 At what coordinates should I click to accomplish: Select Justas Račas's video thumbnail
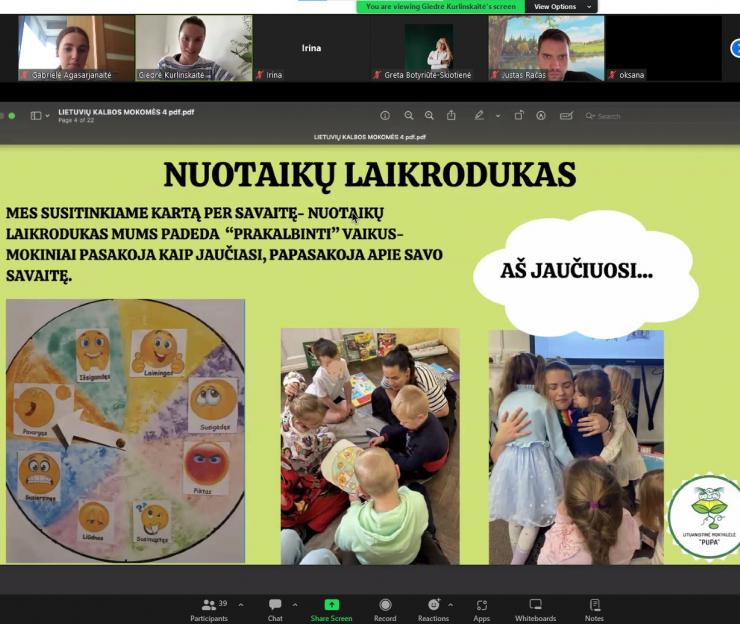(546, 48)
